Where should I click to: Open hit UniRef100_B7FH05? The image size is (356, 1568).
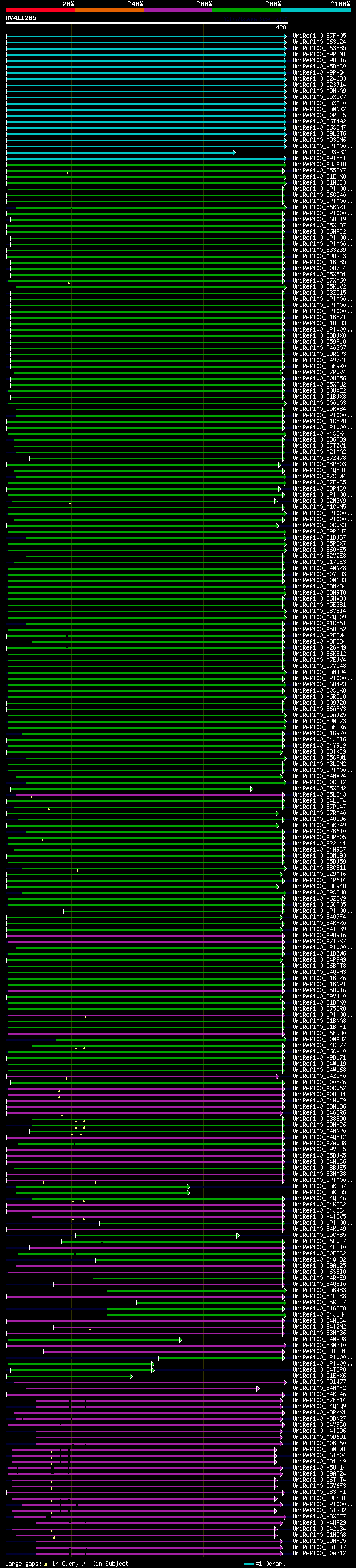(319, 36)
